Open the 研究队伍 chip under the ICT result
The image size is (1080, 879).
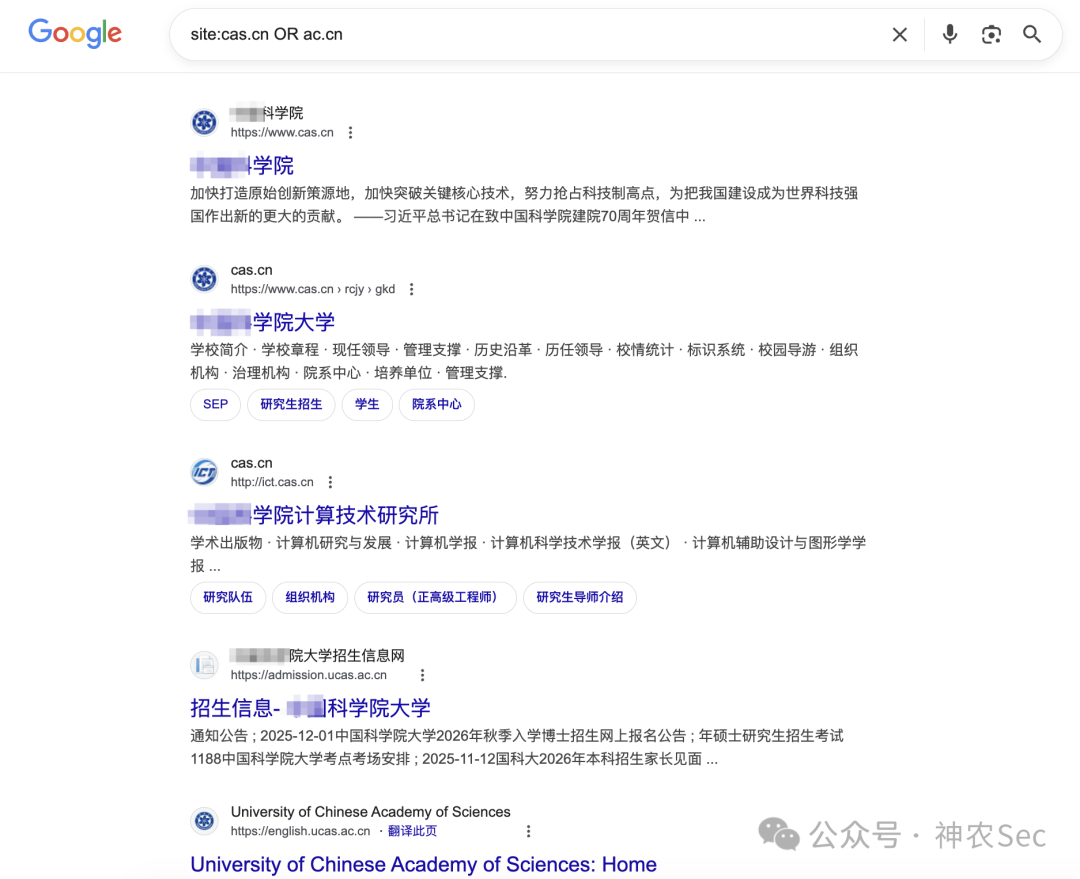coord(227,597)
